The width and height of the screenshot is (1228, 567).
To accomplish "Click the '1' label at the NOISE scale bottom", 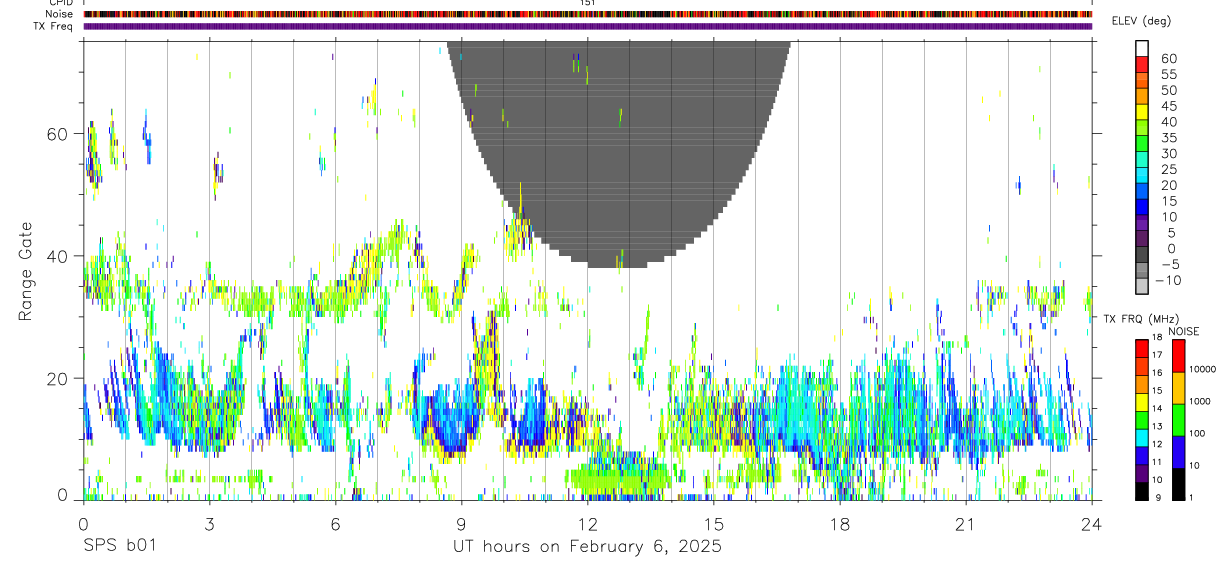I will click(1192, 497).
